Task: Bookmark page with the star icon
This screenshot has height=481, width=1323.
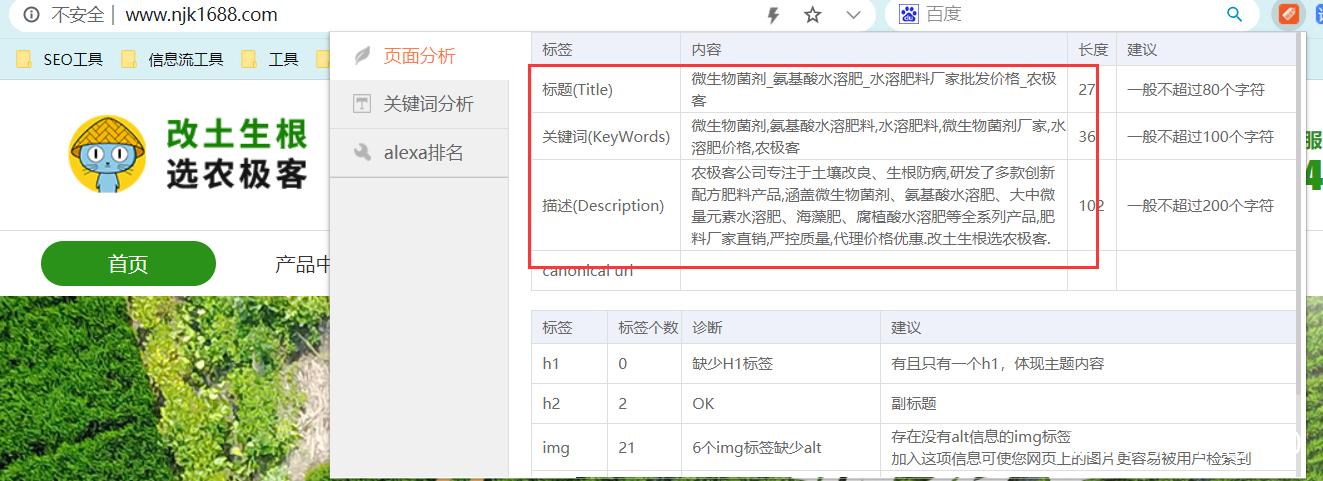Action: [x=813, y=15]
